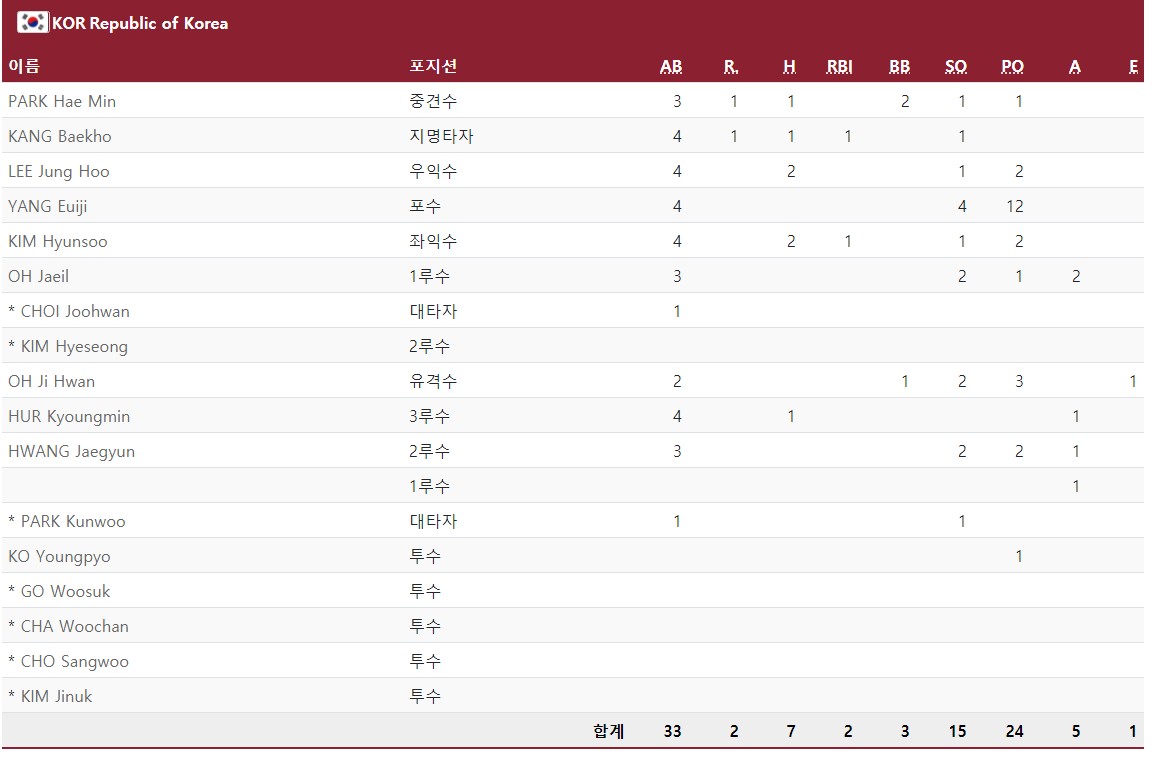Image resolution: width=1158 pixels, height=764 pixels.
Task: Click LEE Jung Hoo's H value 2
Action: point(791,171)
